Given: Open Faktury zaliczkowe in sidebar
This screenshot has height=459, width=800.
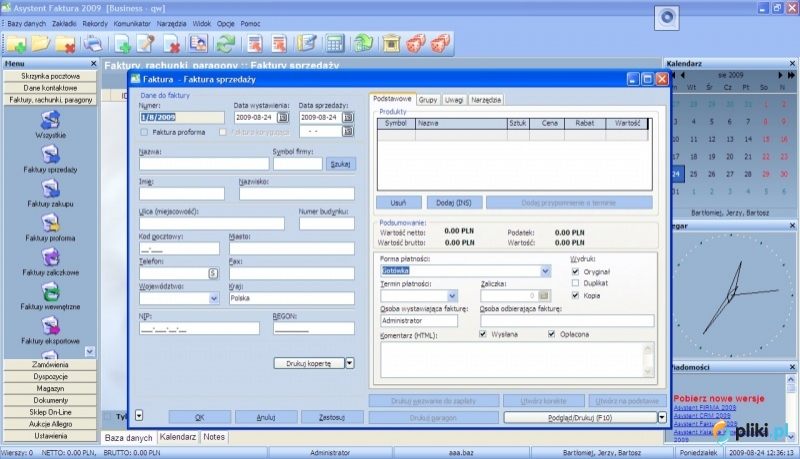Looking at the screenshot, I should [x=50, y=262].
